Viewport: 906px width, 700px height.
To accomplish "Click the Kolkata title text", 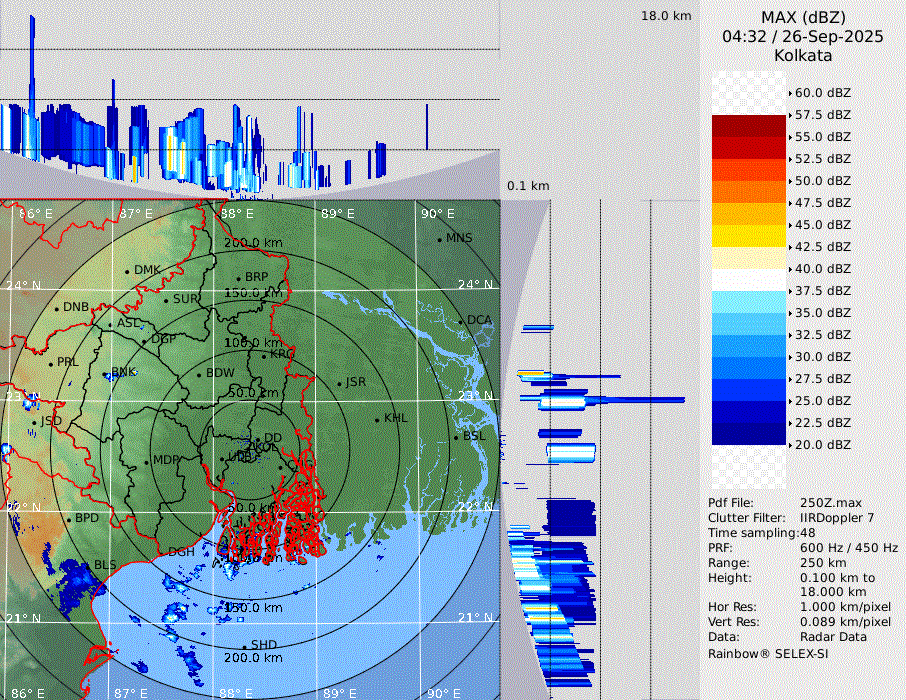I will coord(803,55).
